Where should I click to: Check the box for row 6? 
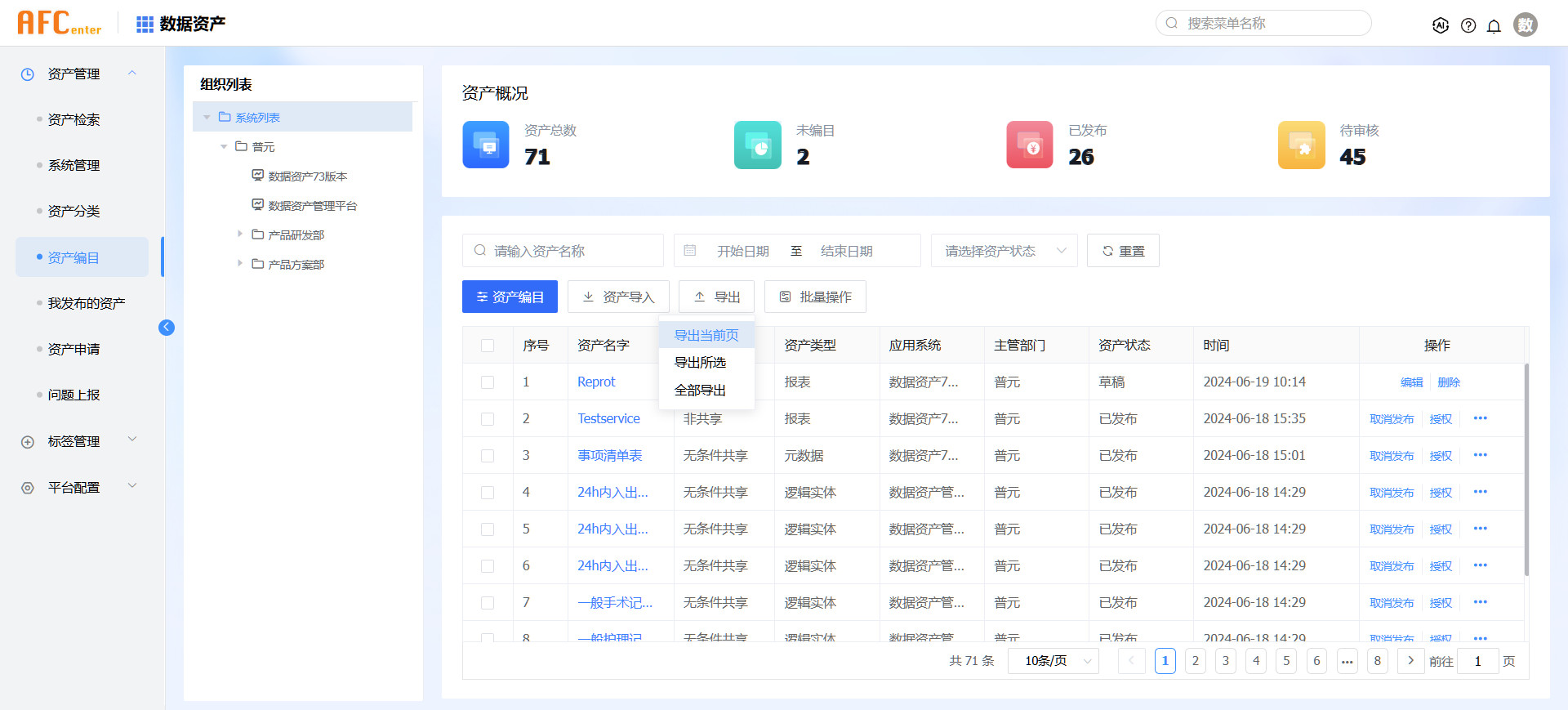tap(488, 566)
